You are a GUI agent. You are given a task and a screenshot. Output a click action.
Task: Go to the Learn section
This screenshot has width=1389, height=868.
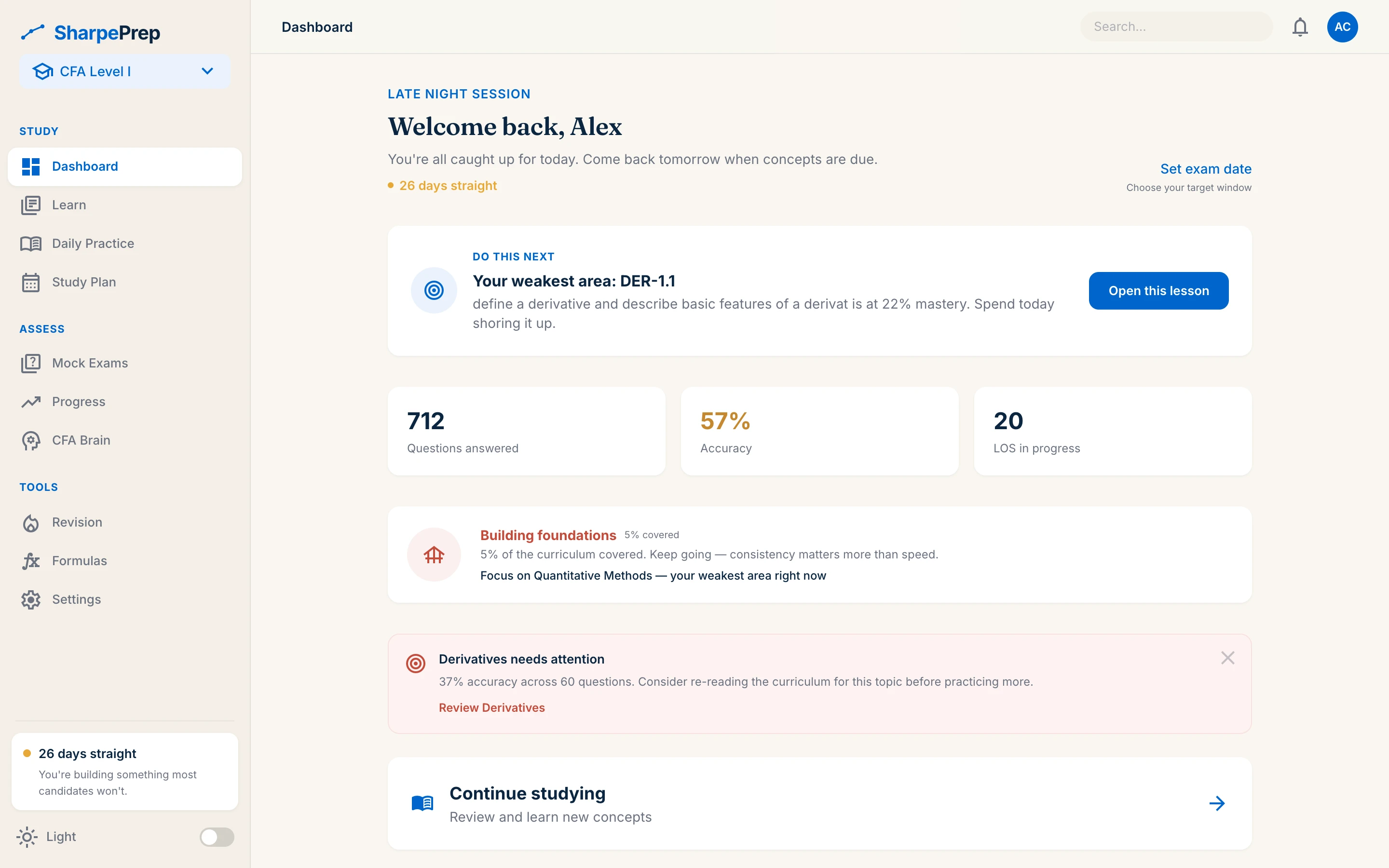point(124,205)
